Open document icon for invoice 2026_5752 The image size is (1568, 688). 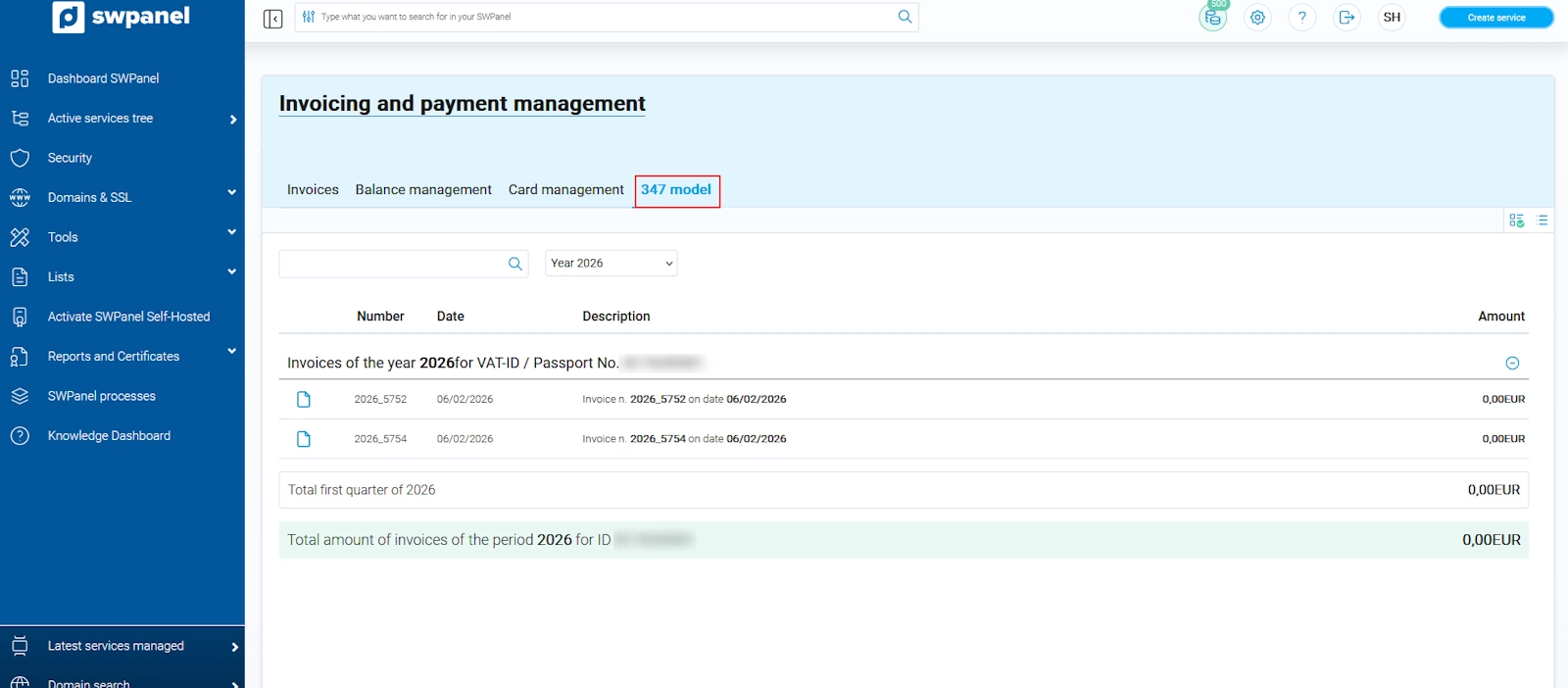(304, 400)
